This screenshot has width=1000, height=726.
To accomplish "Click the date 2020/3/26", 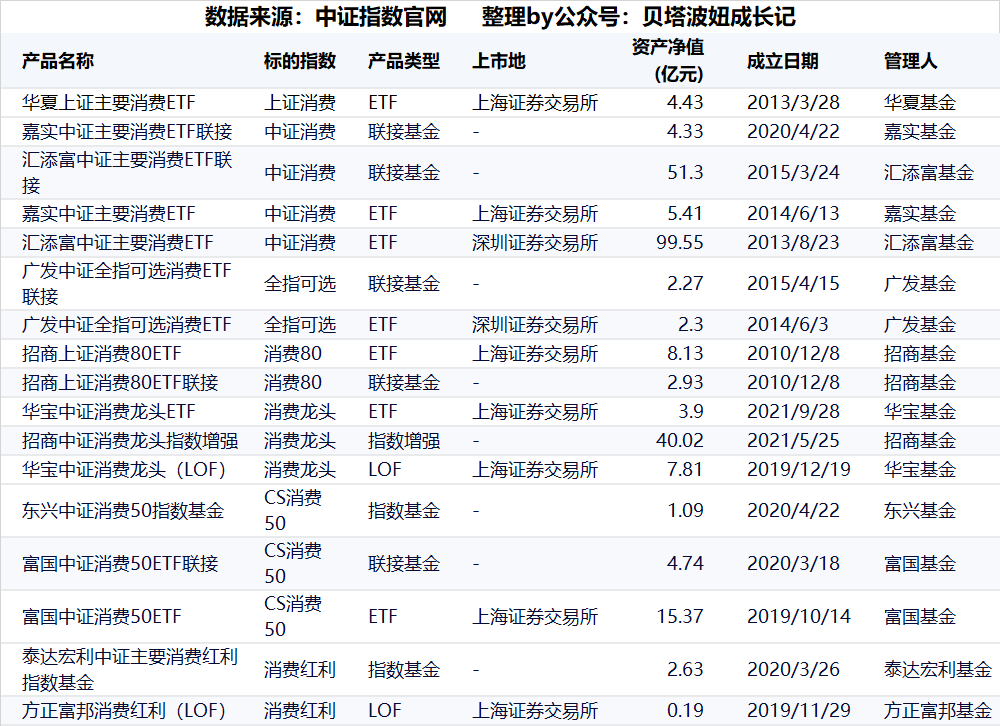I will (x=793, y=669).
